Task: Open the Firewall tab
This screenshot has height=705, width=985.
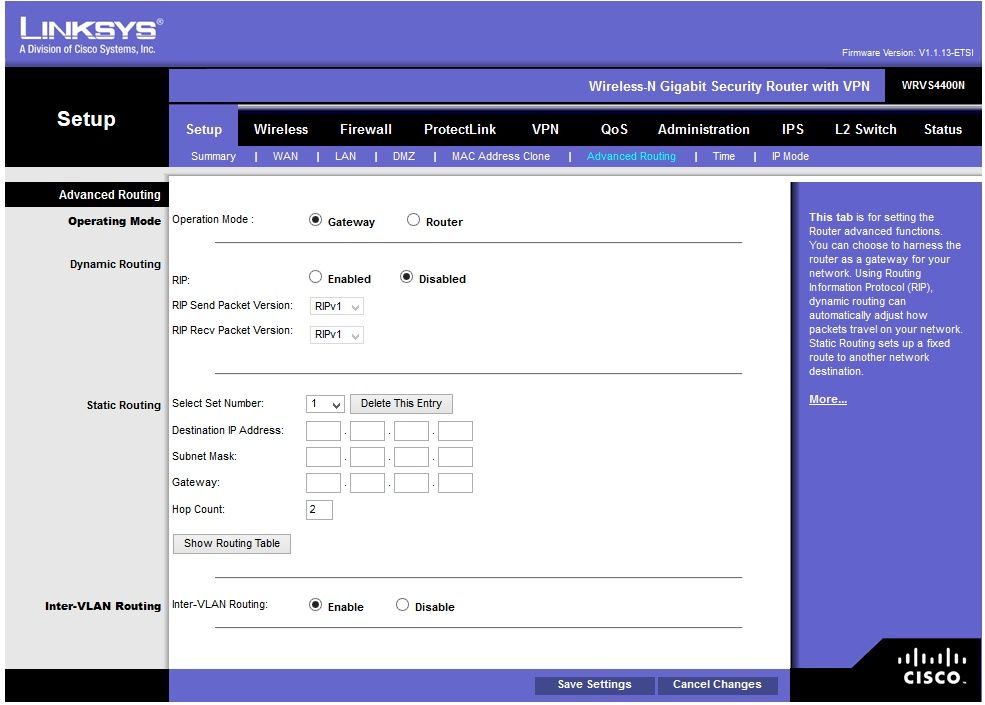Action: pyautogui.click(x=366, y=129)
